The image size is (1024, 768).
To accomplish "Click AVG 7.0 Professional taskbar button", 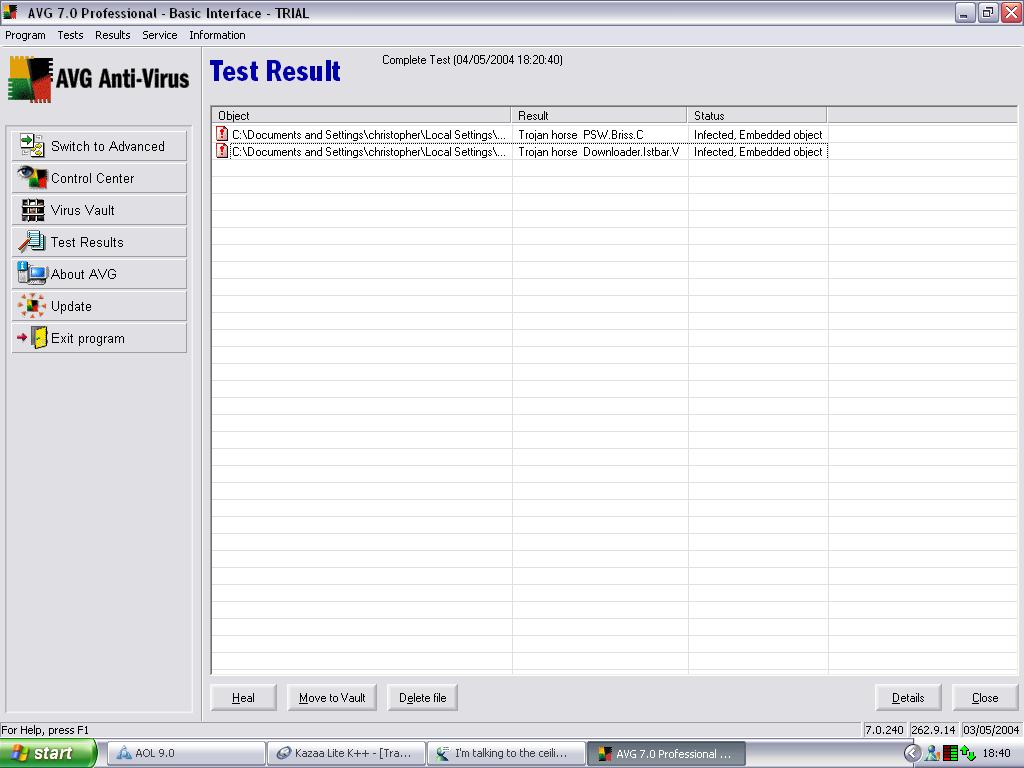I will [666, 754].
